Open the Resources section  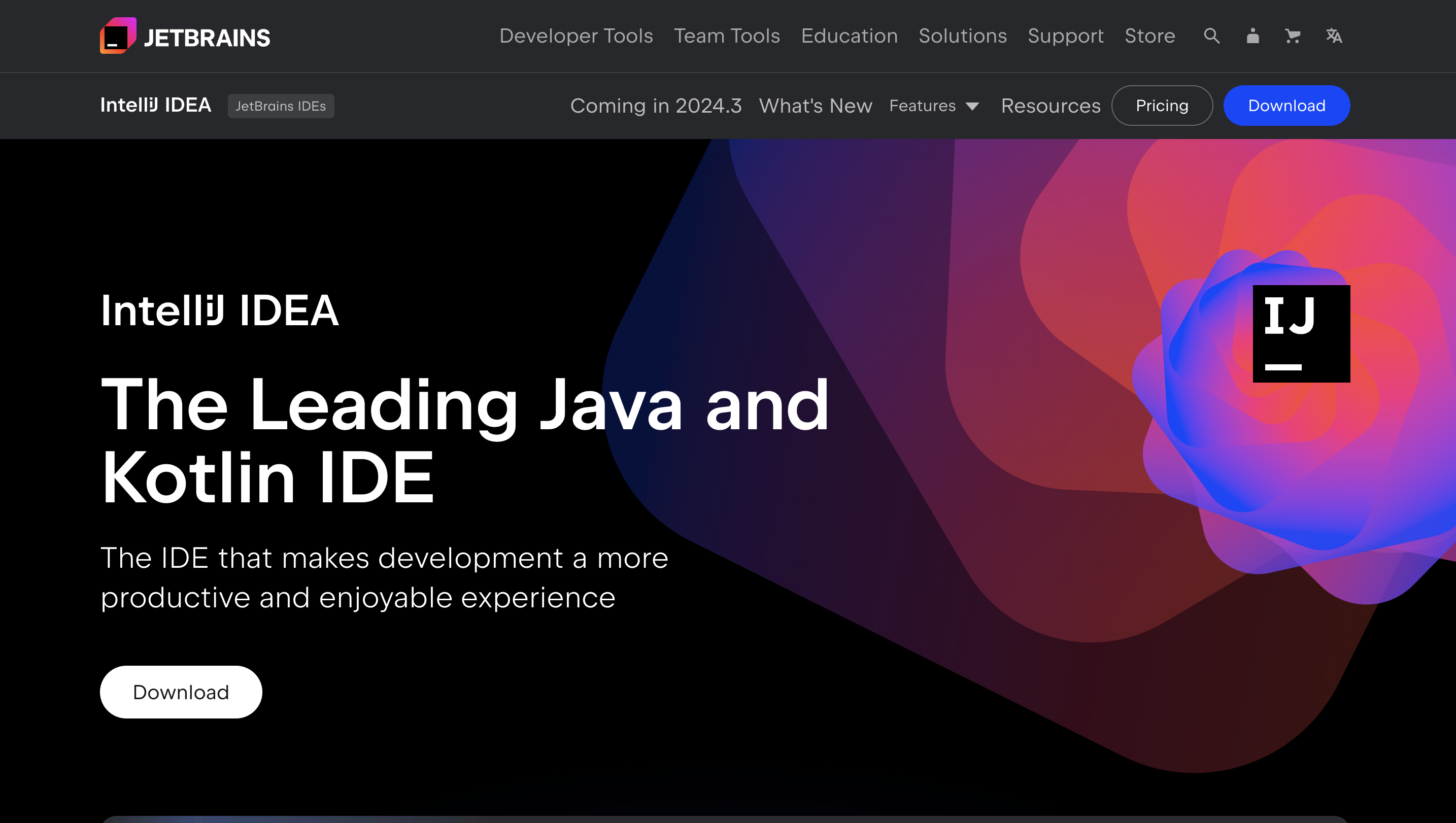tap(1051, 106)
